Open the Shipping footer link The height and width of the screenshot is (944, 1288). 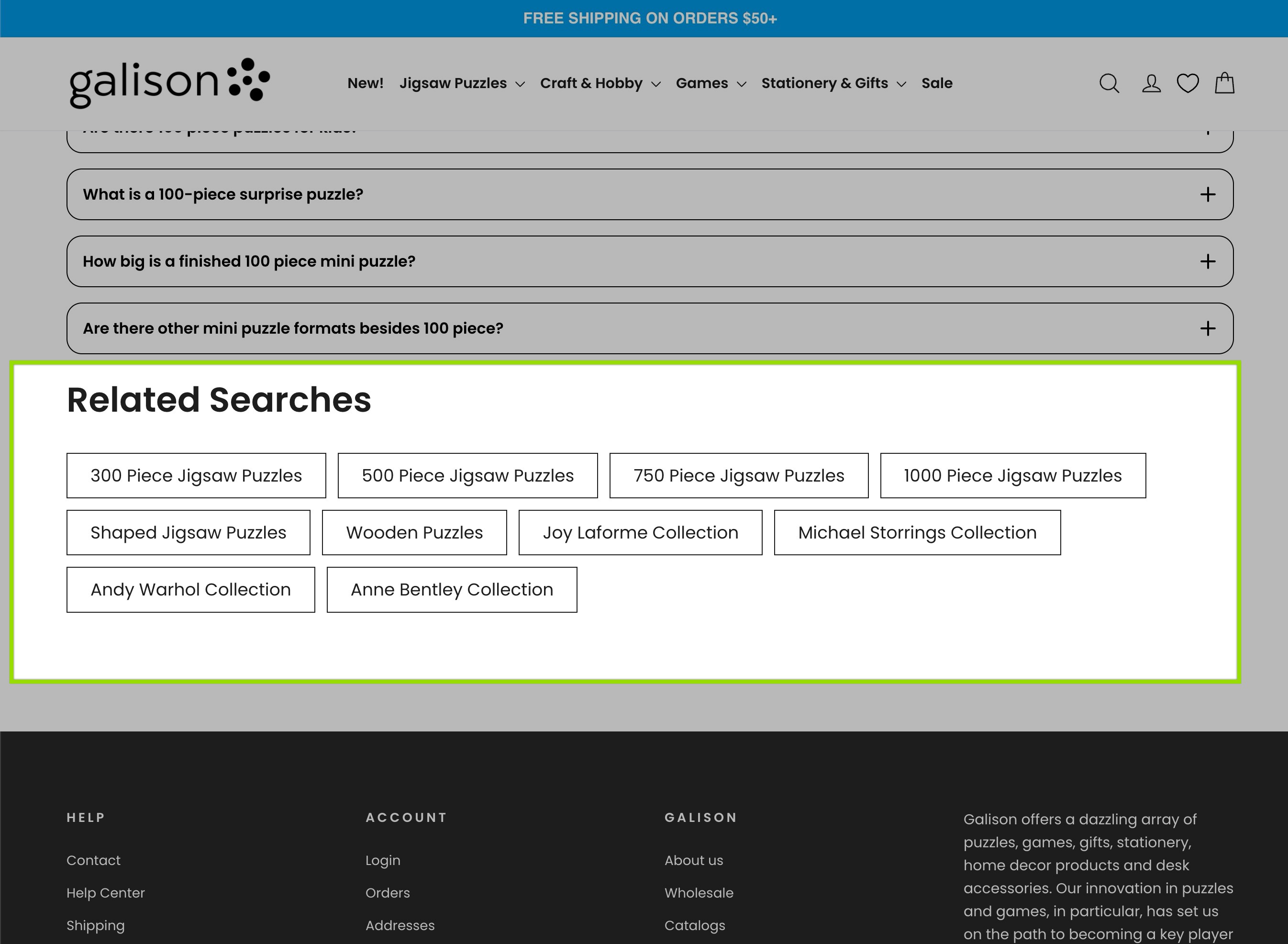point(95,925)
